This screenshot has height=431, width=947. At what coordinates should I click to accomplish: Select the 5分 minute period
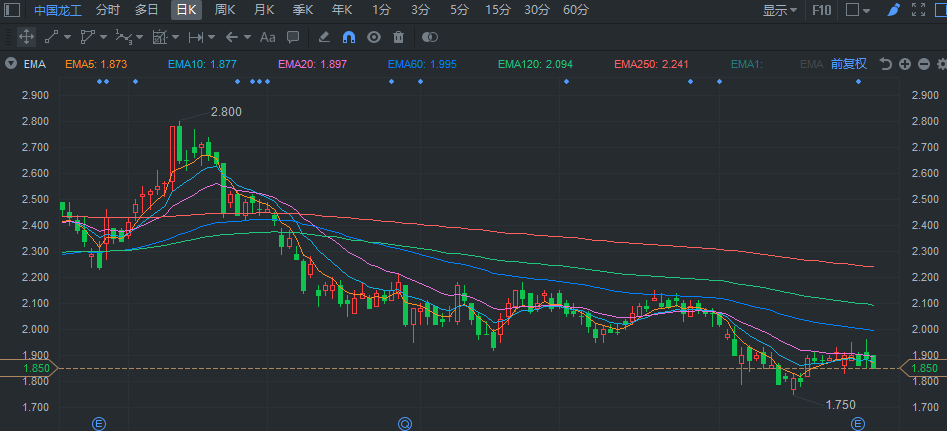pos(459,10)
